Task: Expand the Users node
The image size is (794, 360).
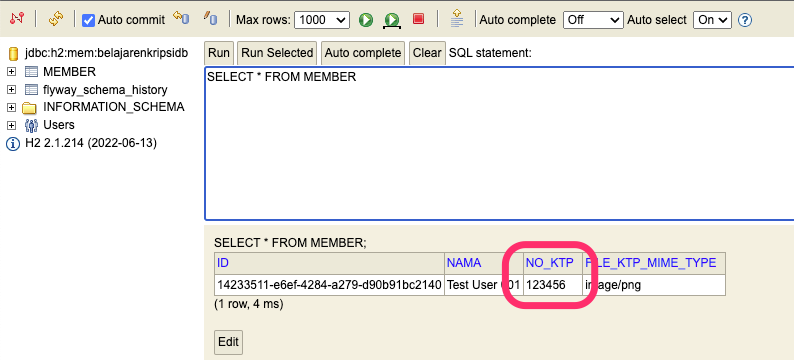Action: pyautogui.click(x=11, y=126)
